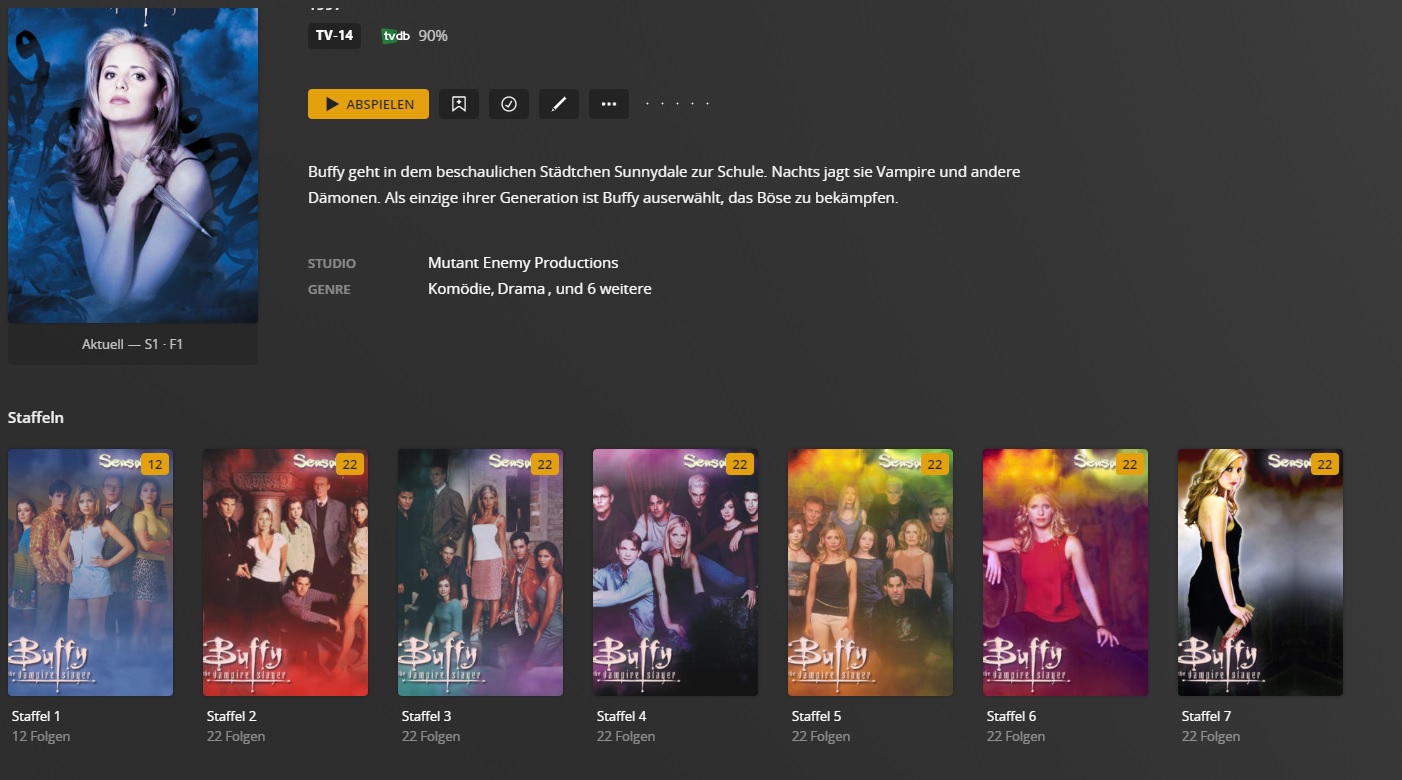Filter by genre Komödie

pyautogui.click(x=459, y=289)
